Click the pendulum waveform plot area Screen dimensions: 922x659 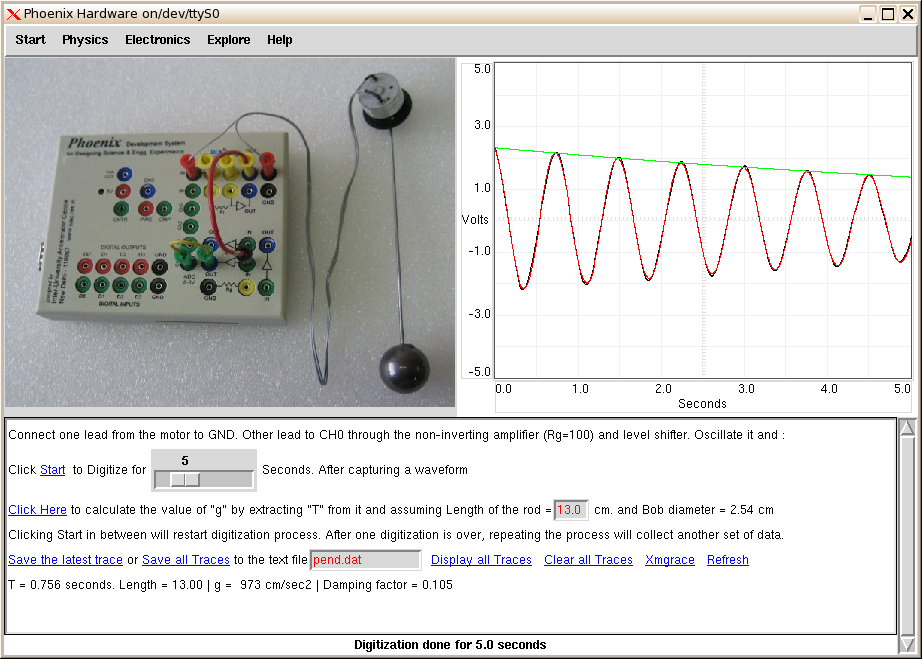pyautogui.click(x=703, y=220)
